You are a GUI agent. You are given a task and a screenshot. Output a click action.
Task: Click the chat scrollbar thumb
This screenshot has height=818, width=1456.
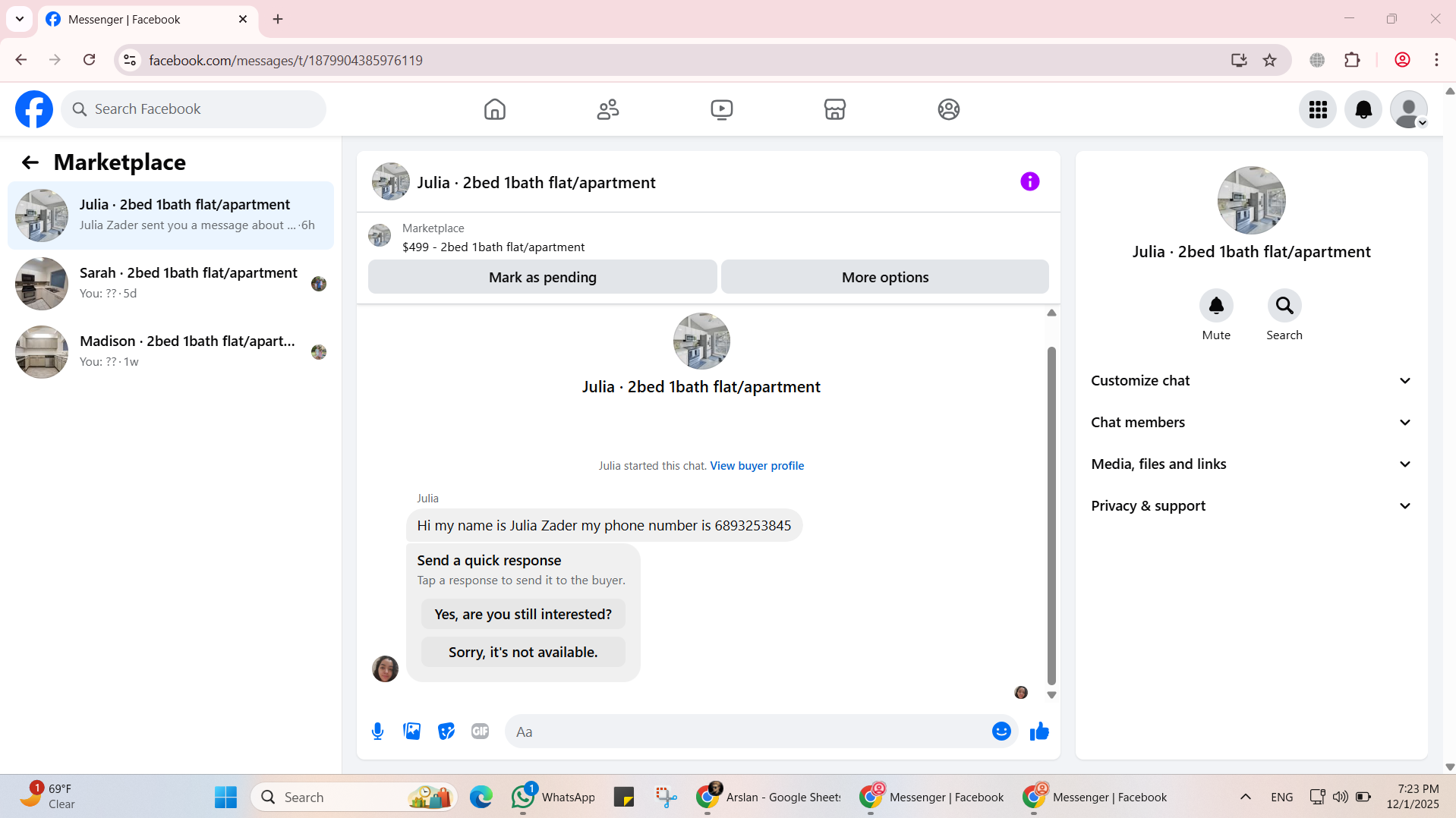pos(1051,516)
